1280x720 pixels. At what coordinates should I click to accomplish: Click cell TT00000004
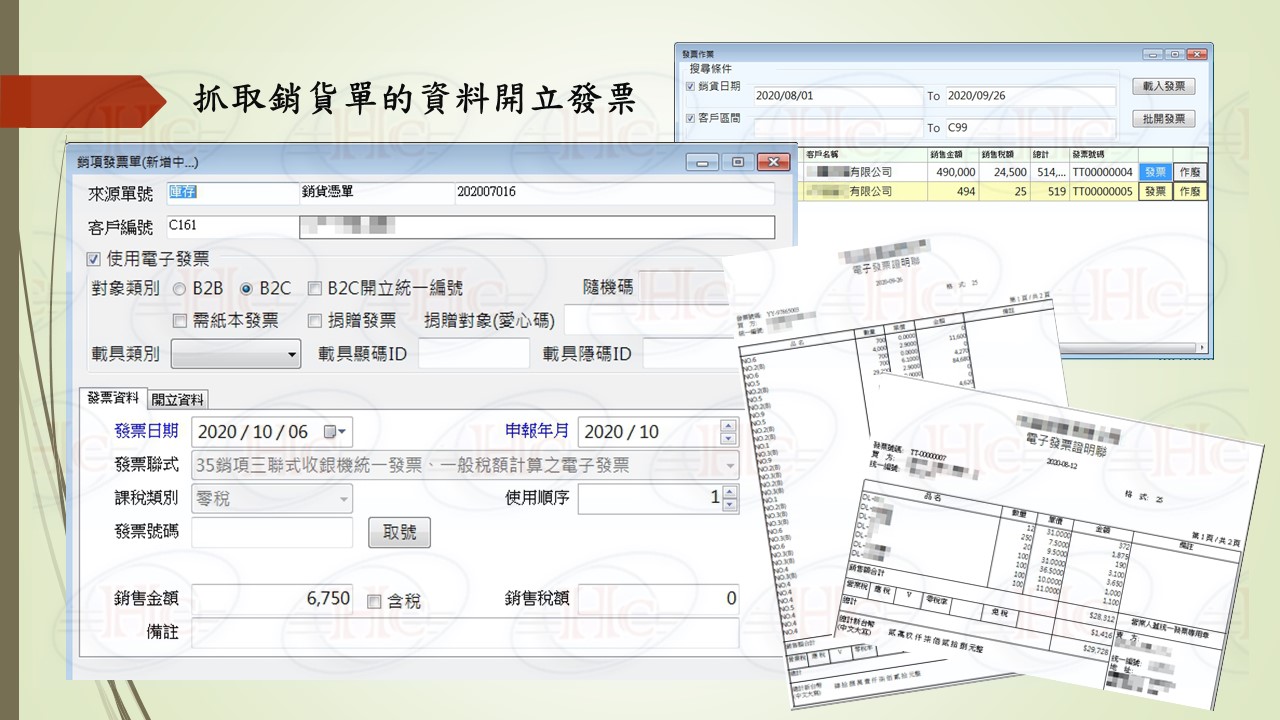(x=1103, y=173)
